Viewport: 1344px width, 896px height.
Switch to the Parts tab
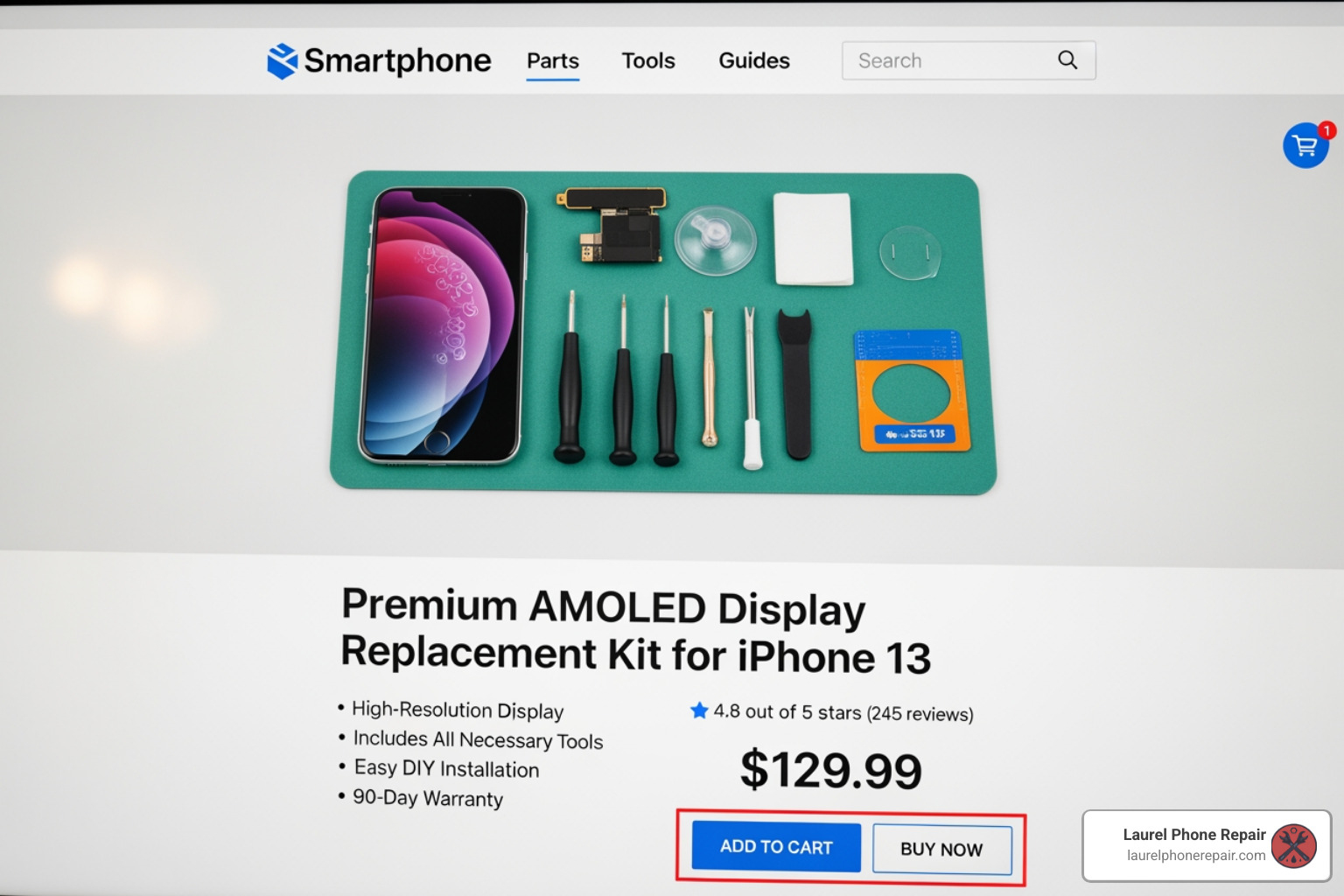pos(552,60)
